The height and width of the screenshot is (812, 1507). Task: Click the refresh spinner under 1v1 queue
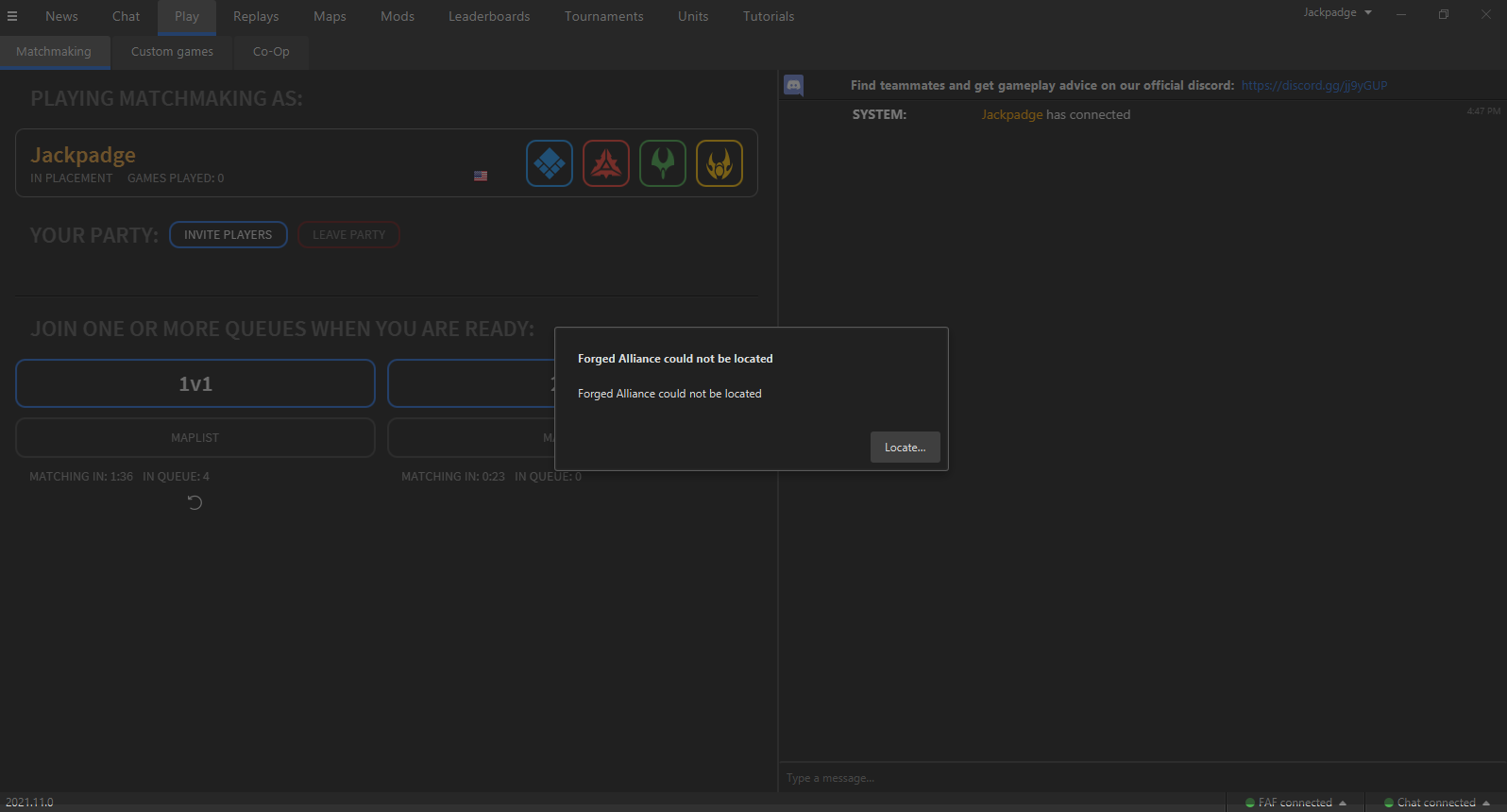[x=195, y=502]
